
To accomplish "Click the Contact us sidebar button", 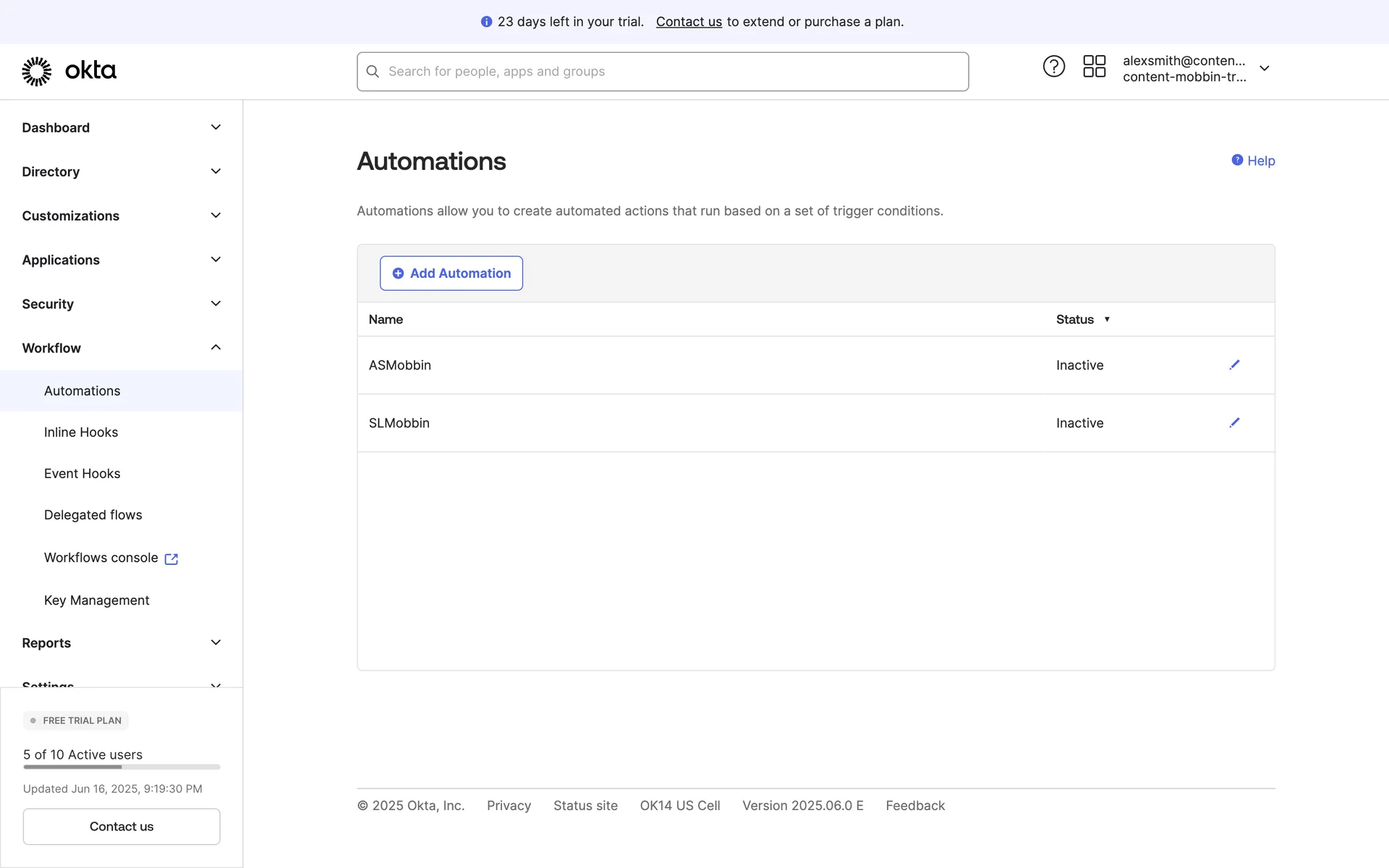I will tap(122, 826).
